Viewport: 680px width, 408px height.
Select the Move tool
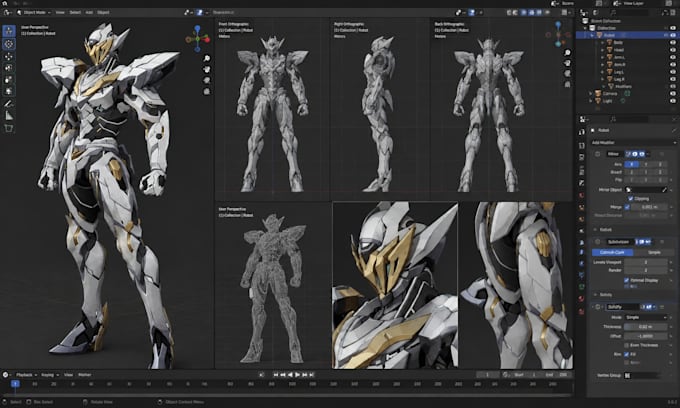tap(9, 56)
